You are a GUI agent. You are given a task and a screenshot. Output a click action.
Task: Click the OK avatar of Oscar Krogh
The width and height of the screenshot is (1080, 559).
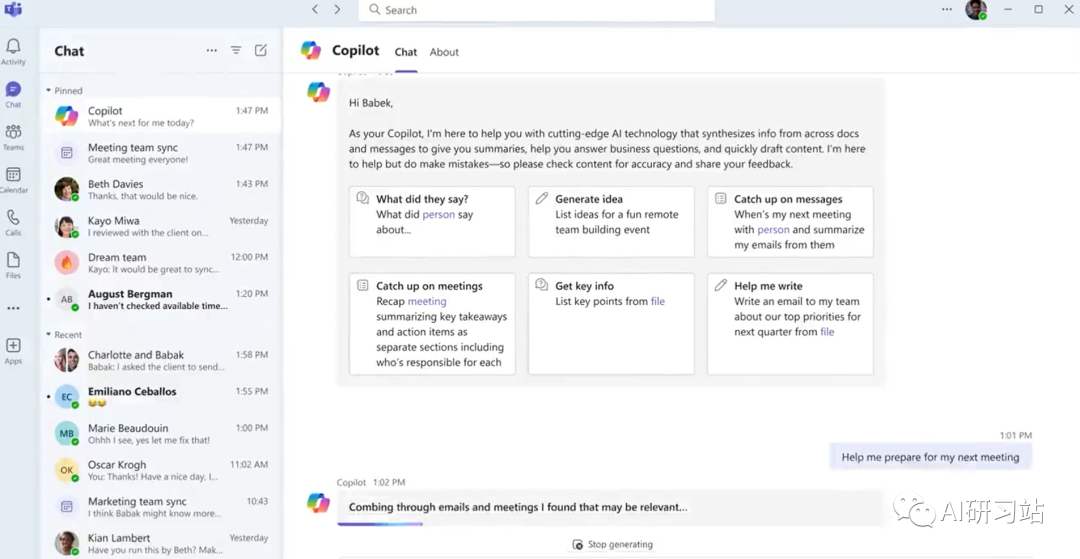coord(67,470)
